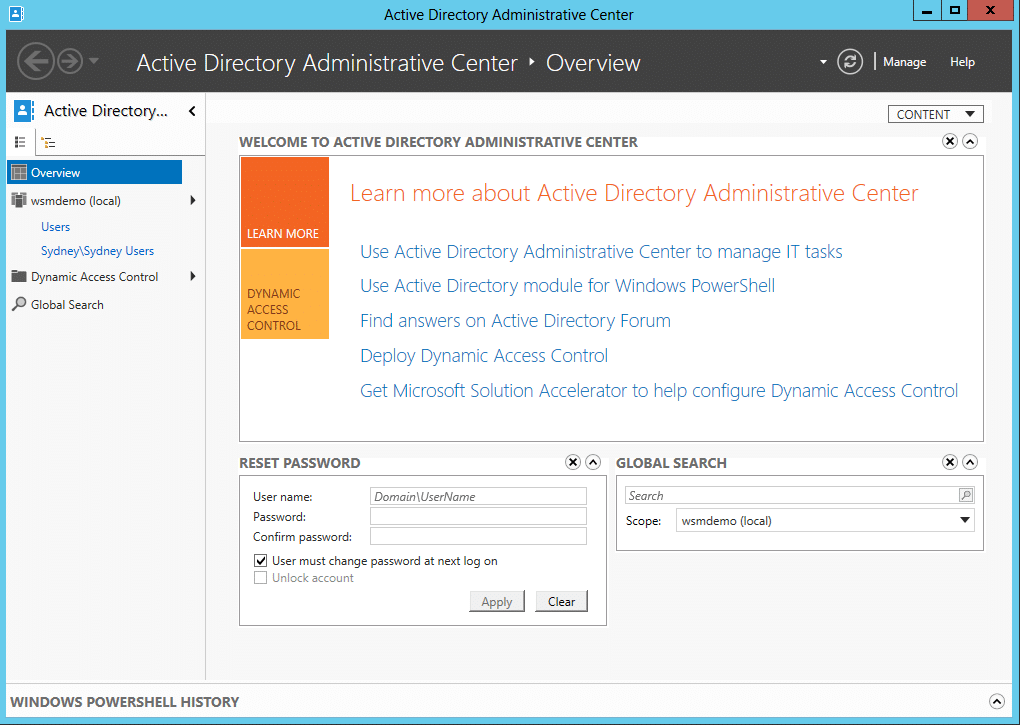Expand the Windows PowerShell History pane

pos(997,702)
